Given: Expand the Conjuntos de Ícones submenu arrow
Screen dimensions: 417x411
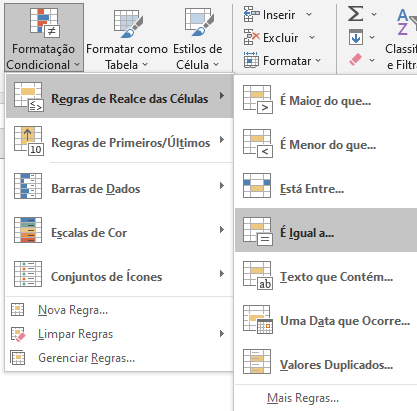Looking at the screenshot, I should [x=222, y=273].
